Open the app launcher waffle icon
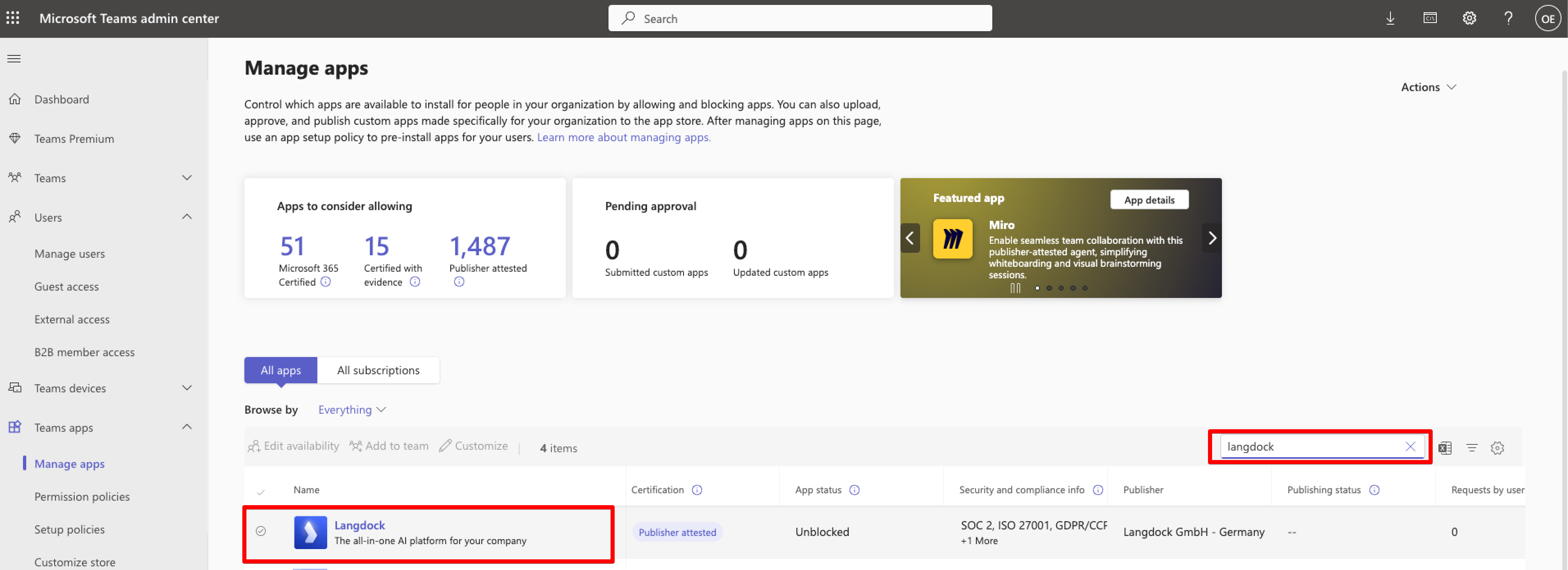 tap(13, 18)
